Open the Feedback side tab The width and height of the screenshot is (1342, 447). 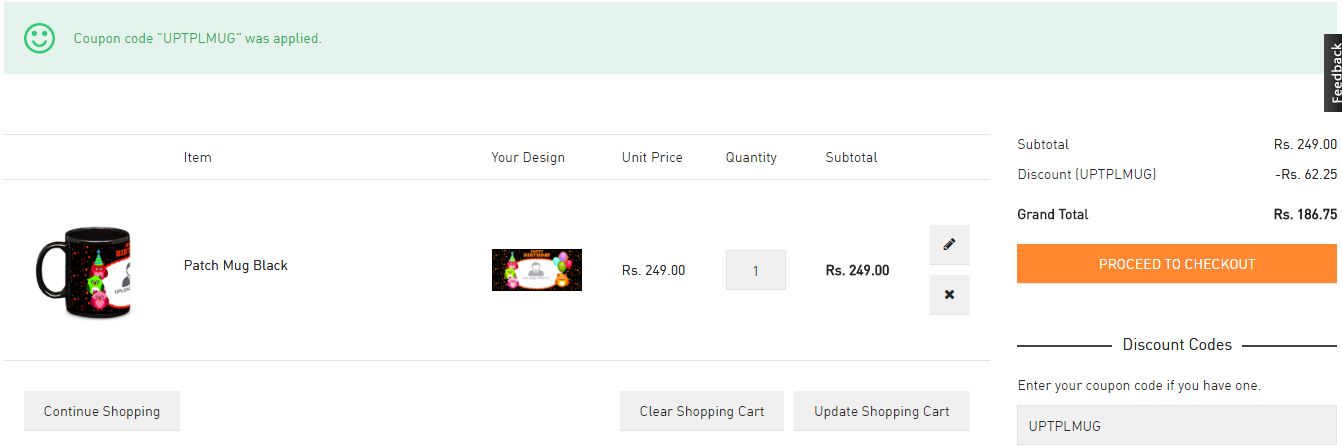tap(1333, 72)
